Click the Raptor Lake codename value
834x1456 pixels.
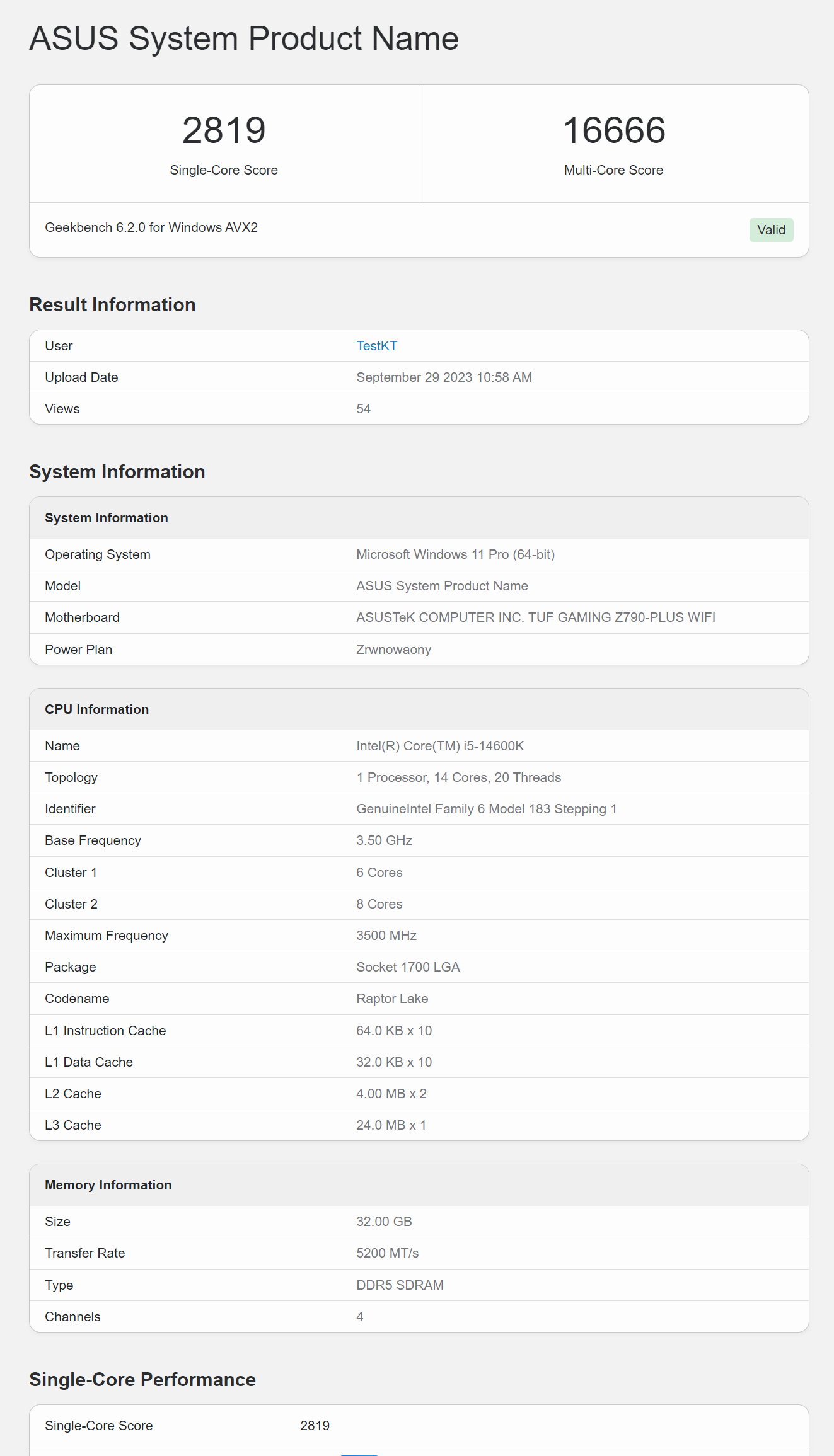click(392, 999)
